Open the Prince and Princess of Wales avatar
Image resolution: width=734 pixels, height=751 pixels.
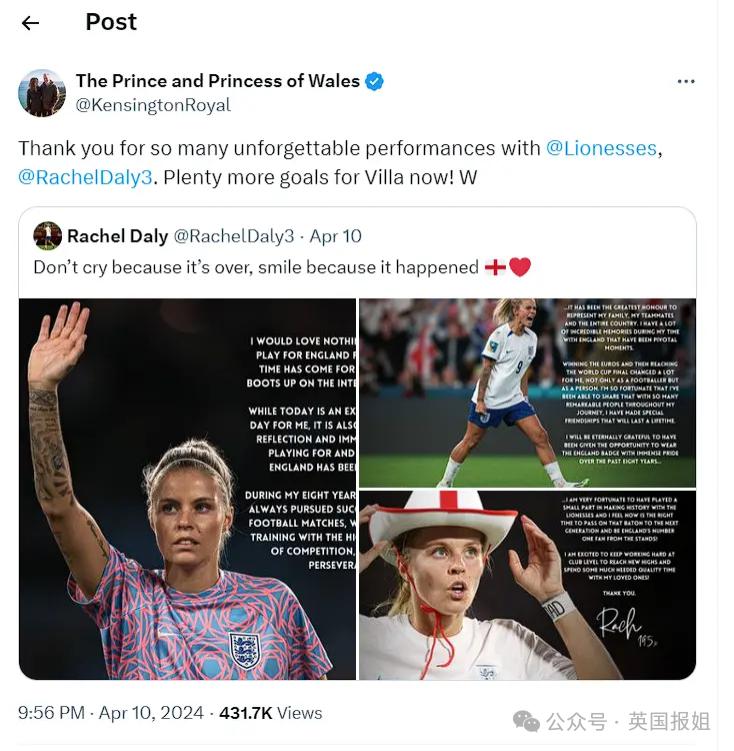[42, 92]
